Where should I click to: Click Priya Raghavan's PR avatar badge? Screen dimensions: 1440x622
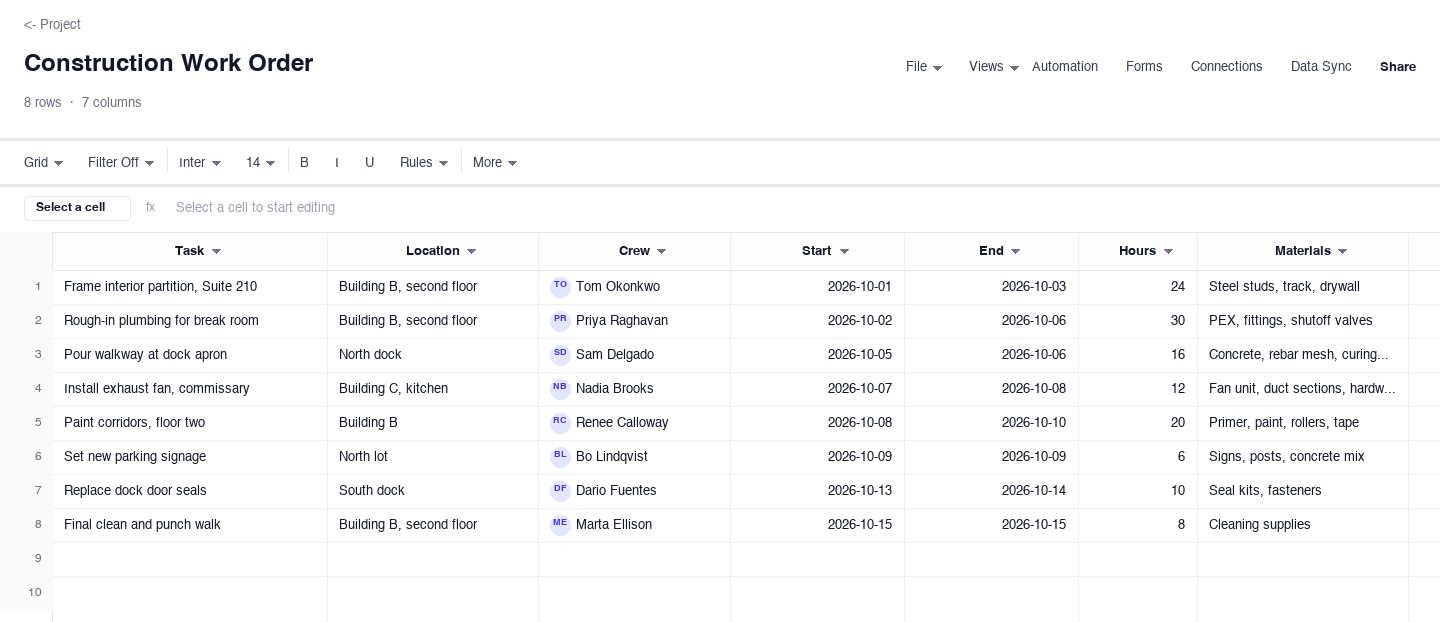560,321
